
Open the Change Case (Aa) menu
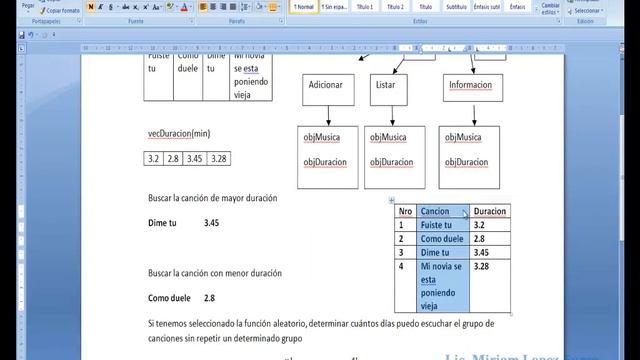[x=156, y=7]
